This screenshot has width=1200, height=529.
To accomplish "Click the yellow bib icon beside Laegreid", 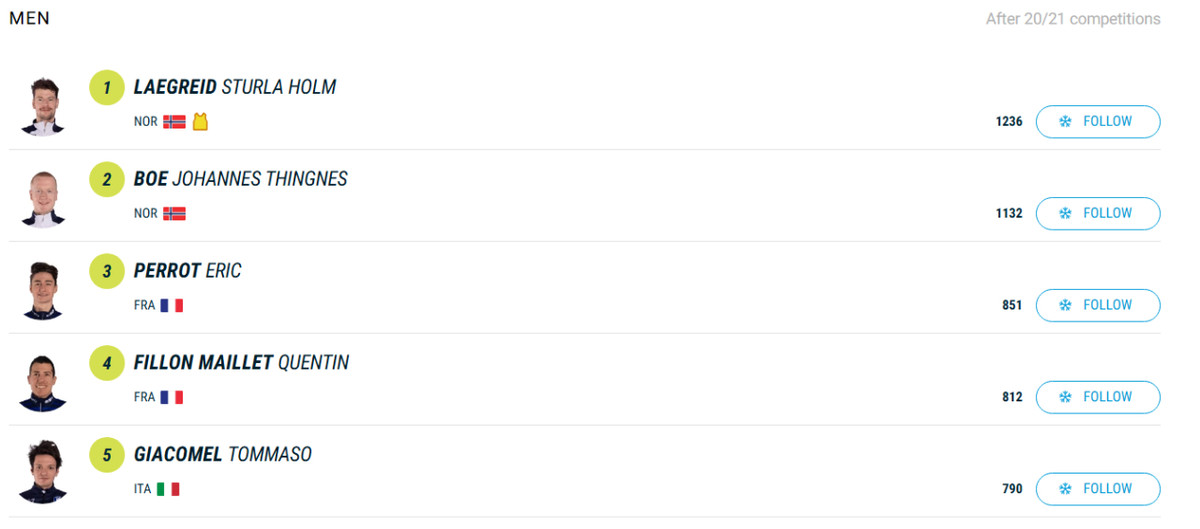I will coord(200,122).
